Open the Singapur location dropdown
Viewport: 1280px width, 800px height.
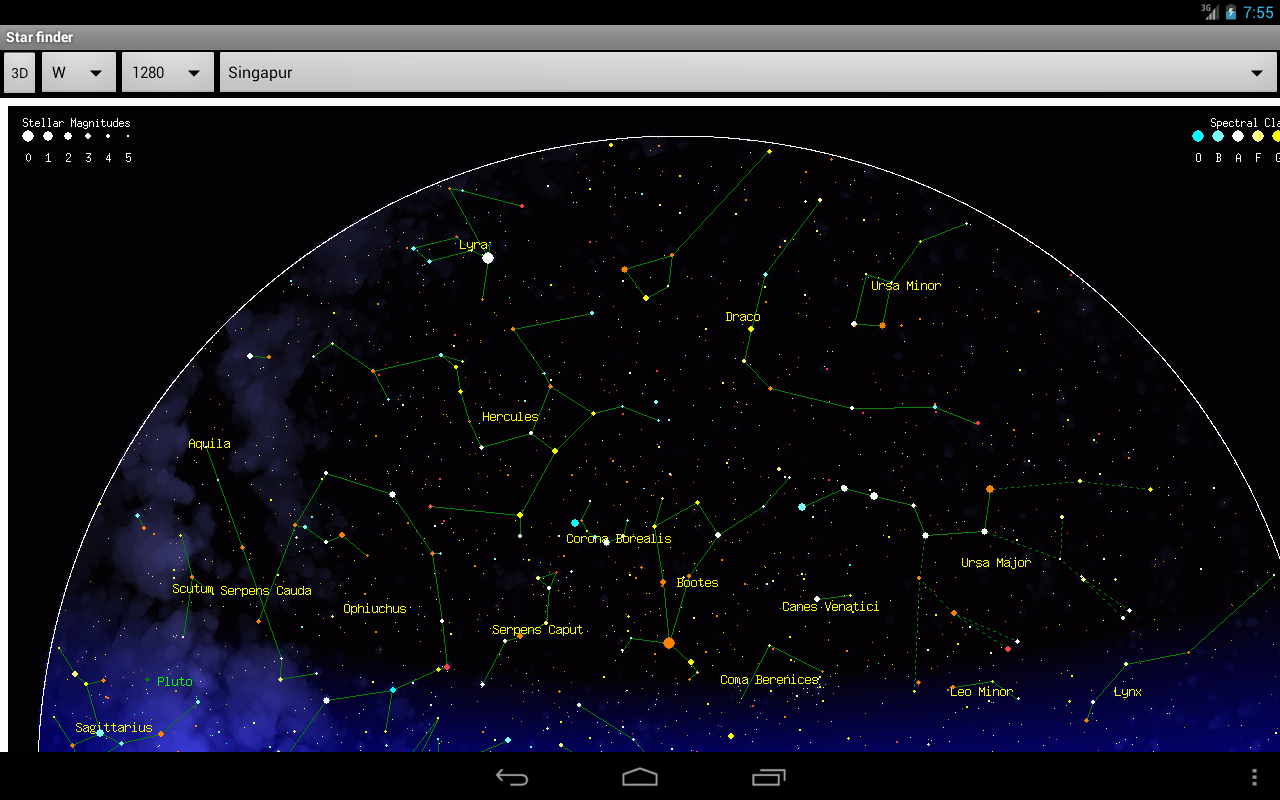tap(748, 72)
